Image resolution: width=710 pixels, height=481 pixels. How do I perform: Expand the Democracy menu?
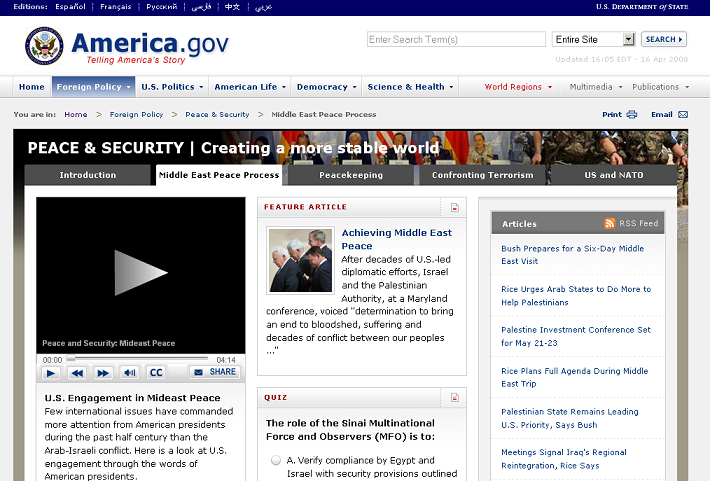pos(326,87)
